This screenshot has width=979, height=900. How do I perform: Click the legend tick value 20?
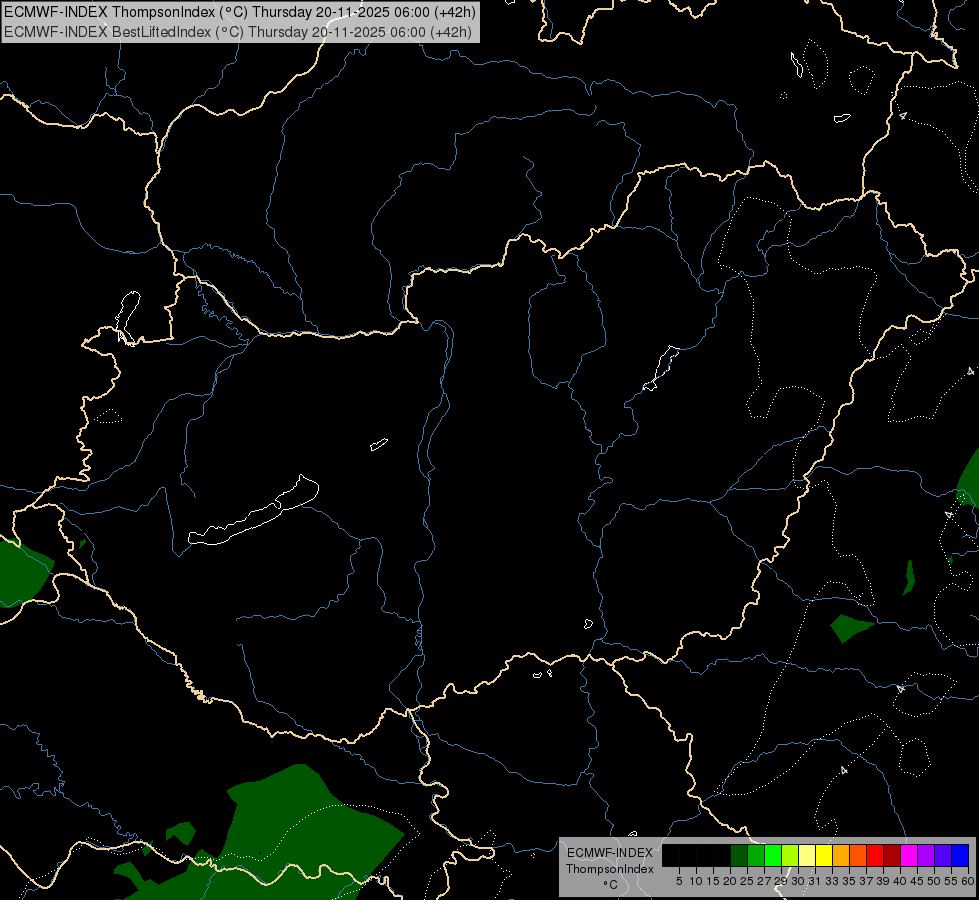tap(730, 881)
